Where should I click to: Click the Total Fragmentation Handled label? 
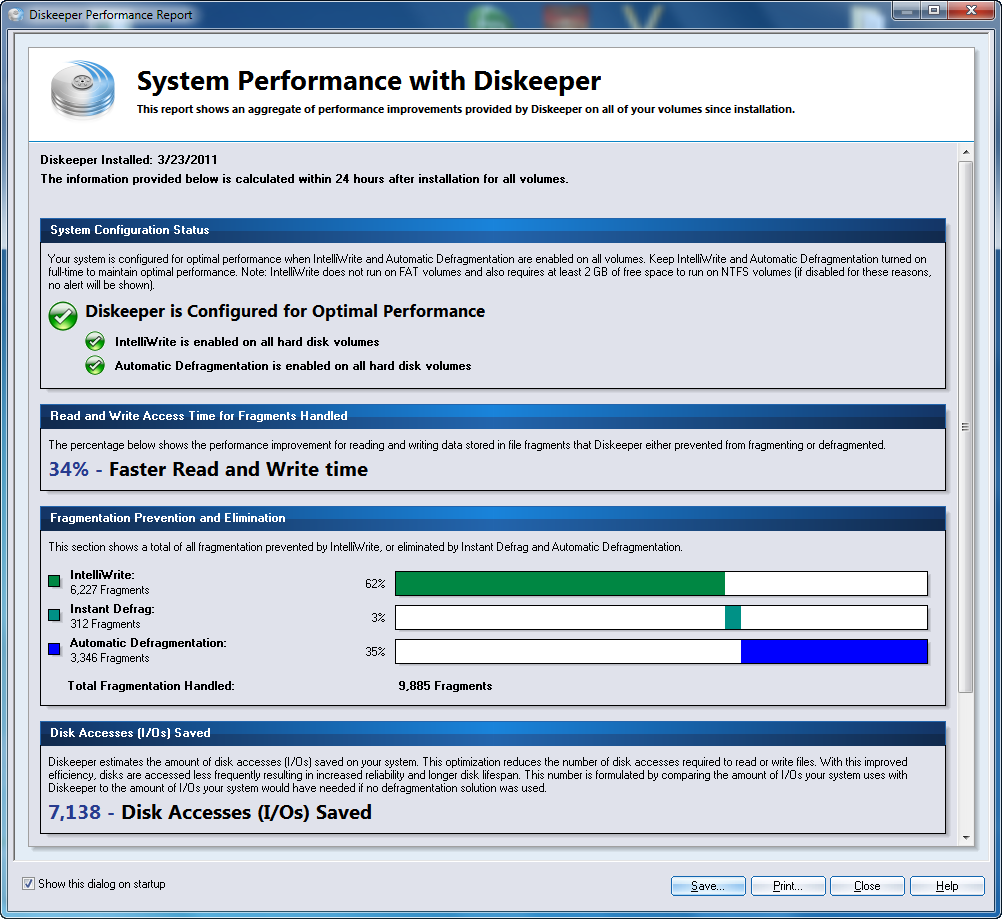click(151, 686)
